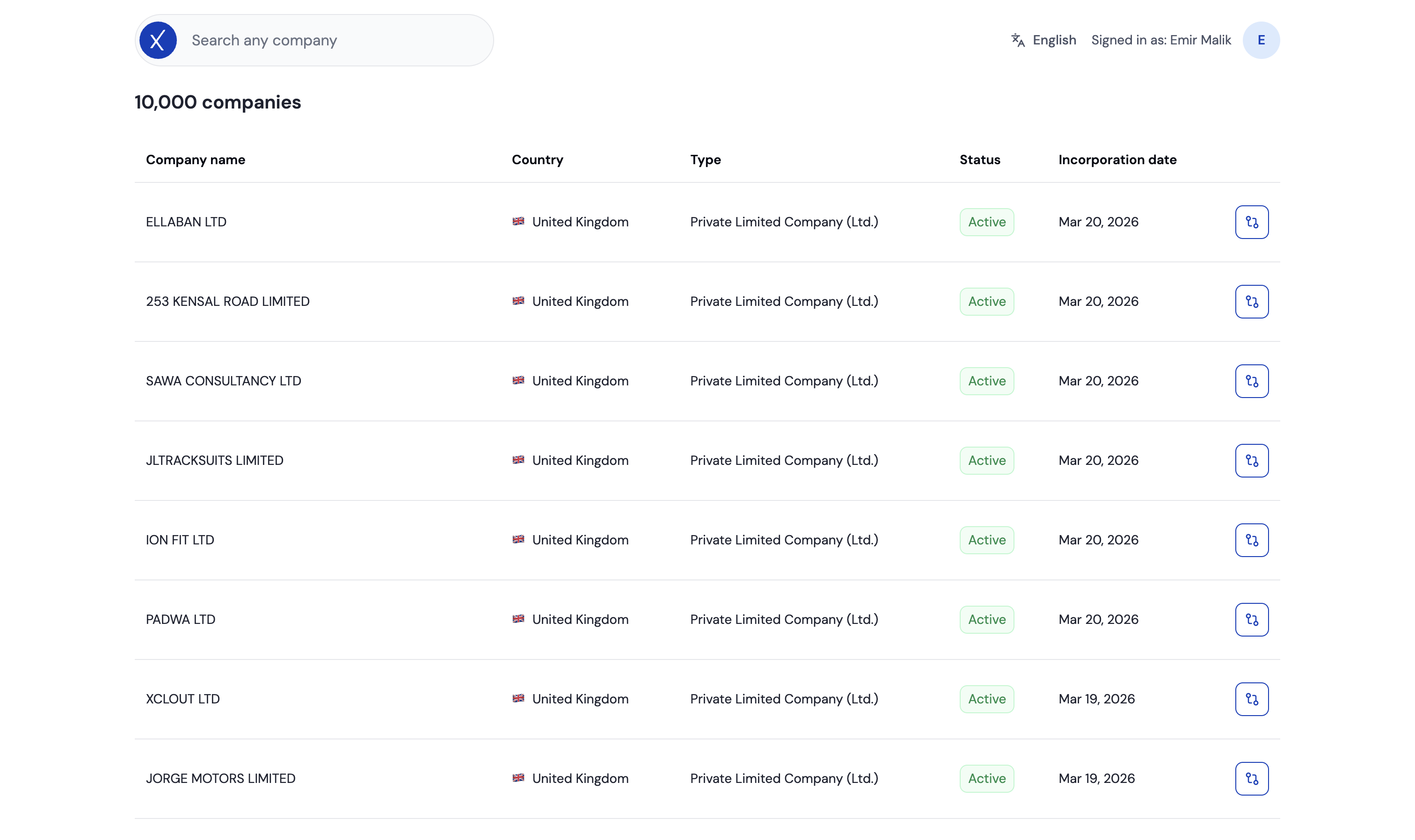Click the translate language icon
This screenshot has height=840, width=1415.
tap(1018, 40)
